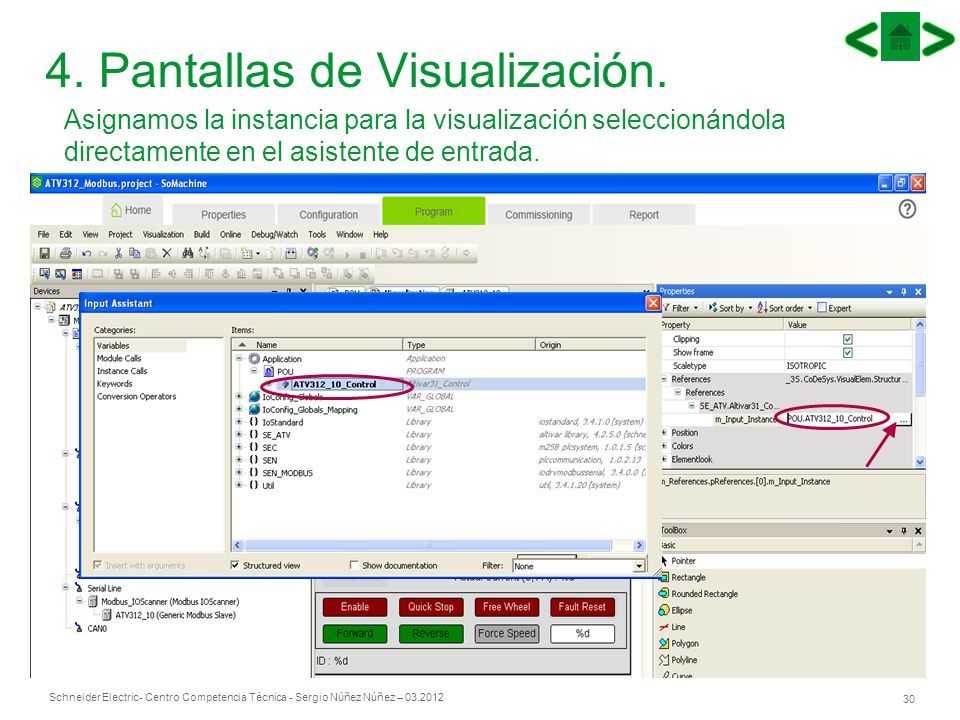Screen dimensions: 960x720
Task: Click the Print icon in the toolbar
Action: [66, 253]
